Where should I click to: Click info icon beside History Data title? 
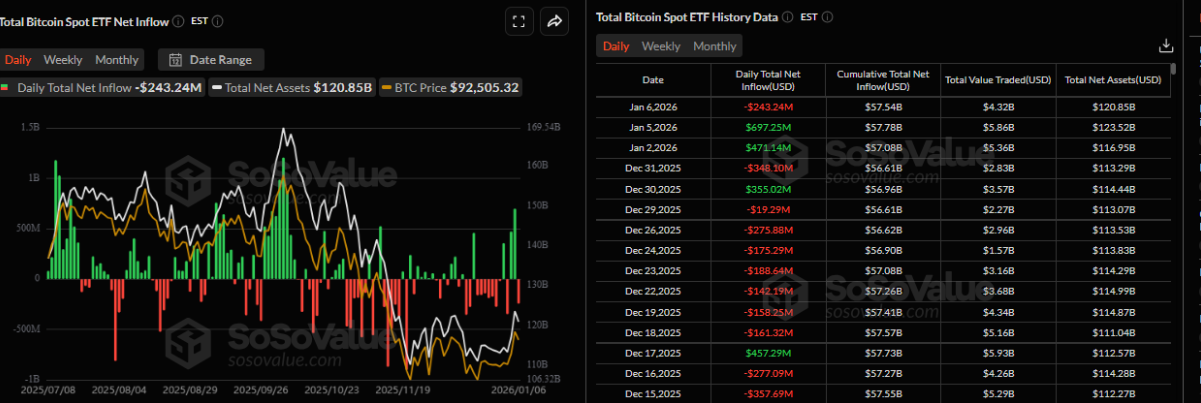(x=787, y=17)
